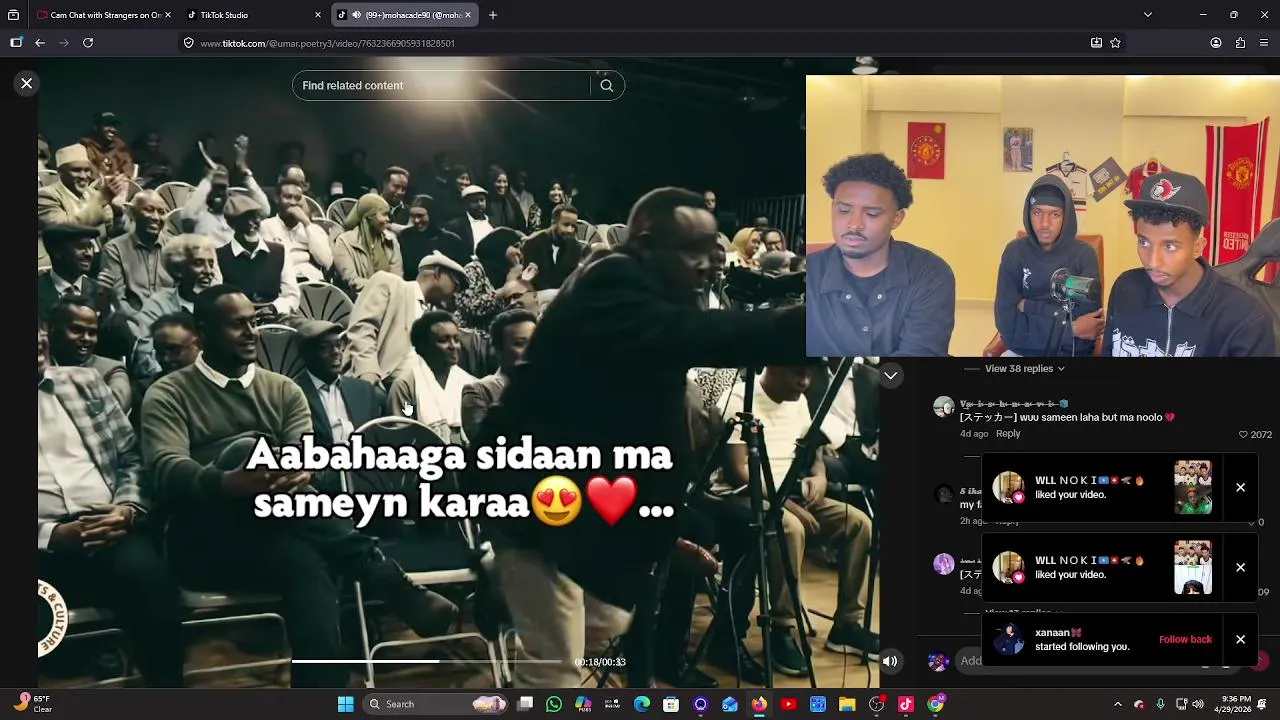Close the TikTok Studio tab
The width and height of the screenshot is (1280, 720).
click(x=318, y=15)
